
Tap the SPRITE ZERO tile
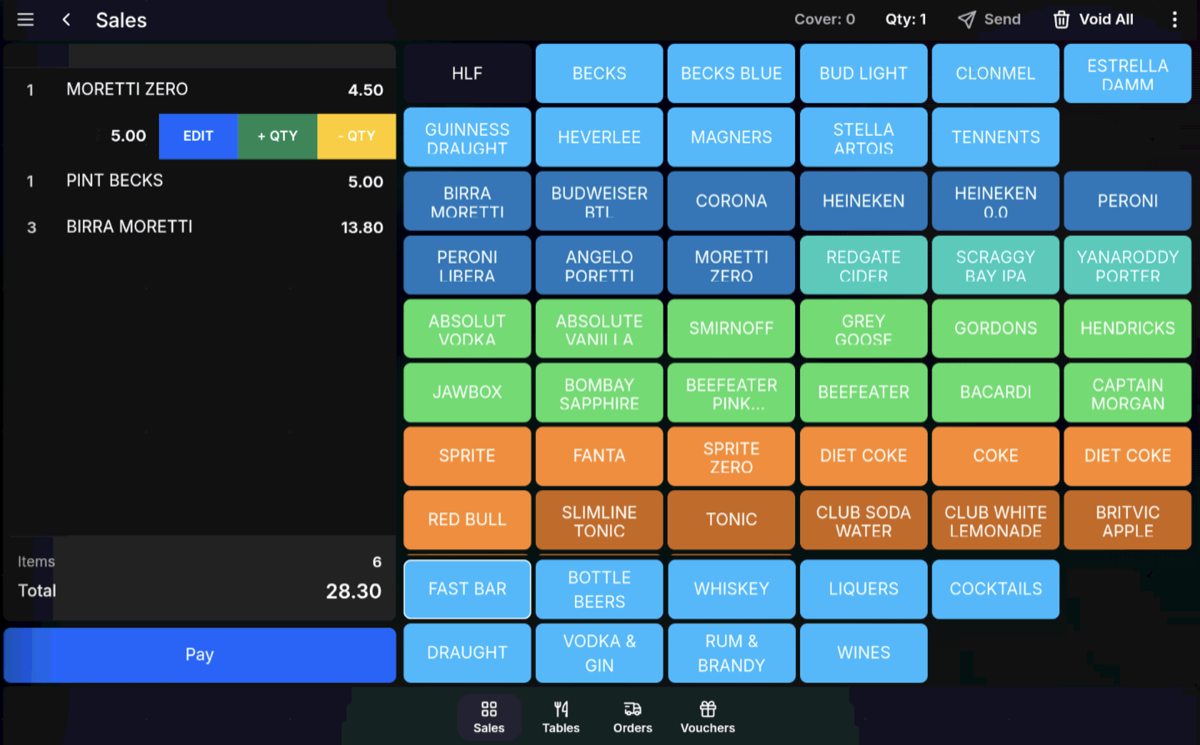[x=731, y=456]
